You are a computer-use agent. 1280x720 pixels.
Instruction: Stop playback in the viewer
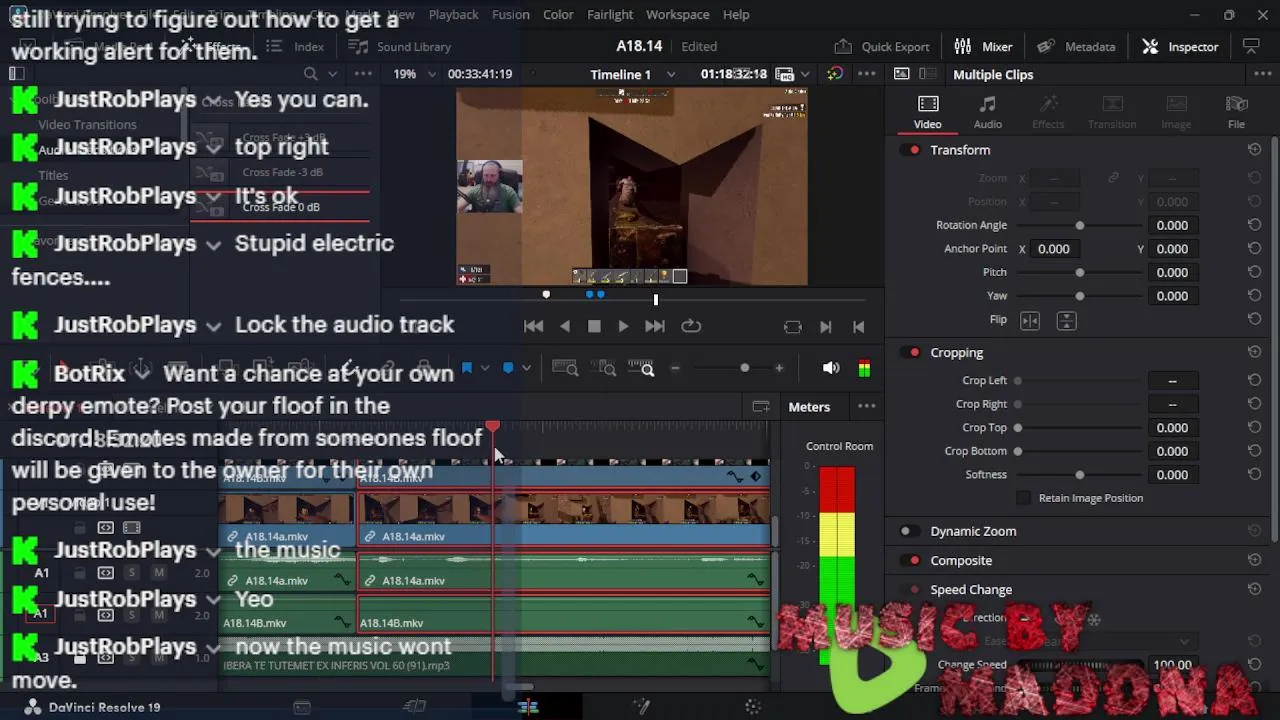(594, 326)
